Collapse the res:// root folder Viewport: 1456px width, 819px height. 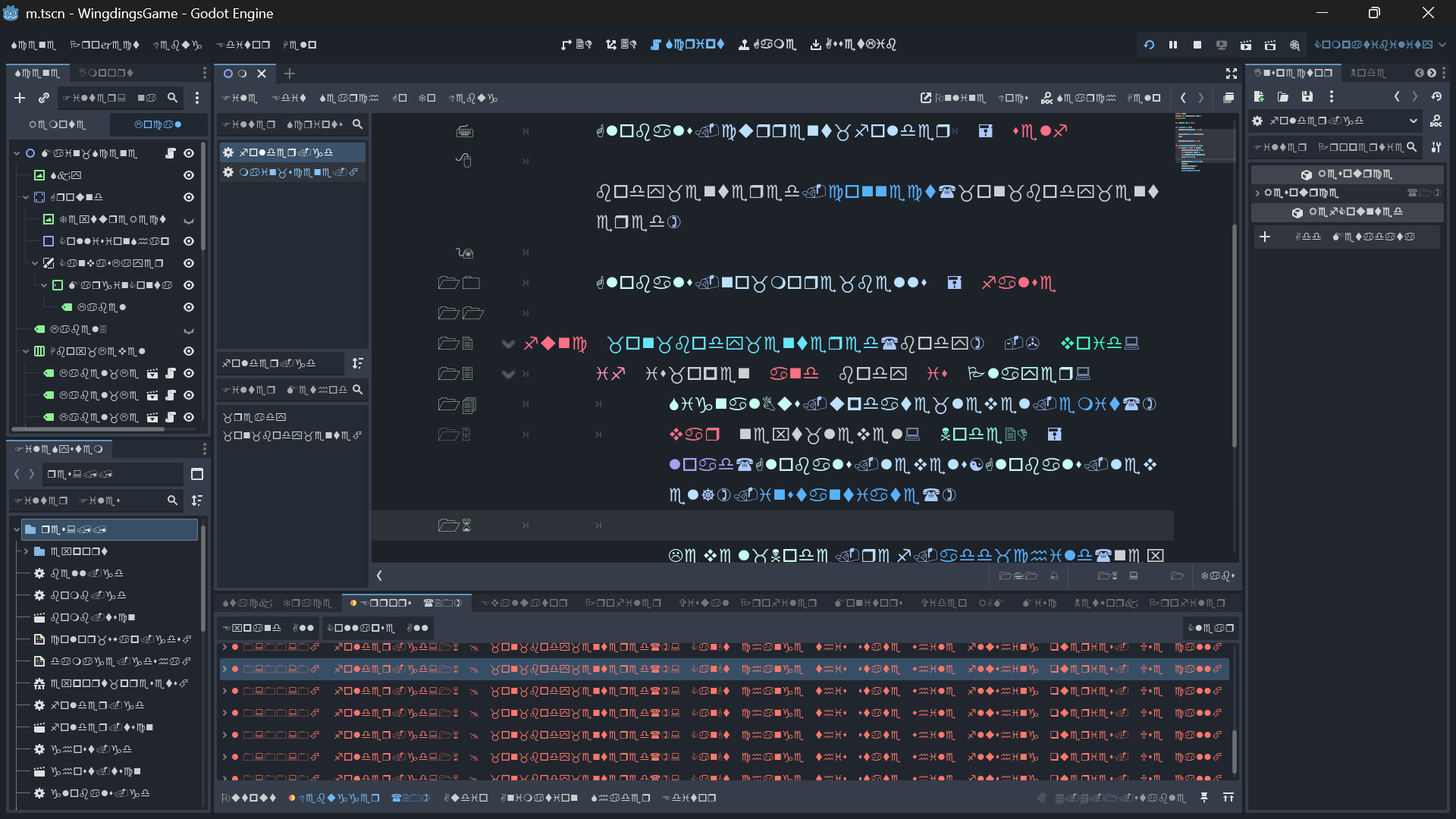(17, 529)
